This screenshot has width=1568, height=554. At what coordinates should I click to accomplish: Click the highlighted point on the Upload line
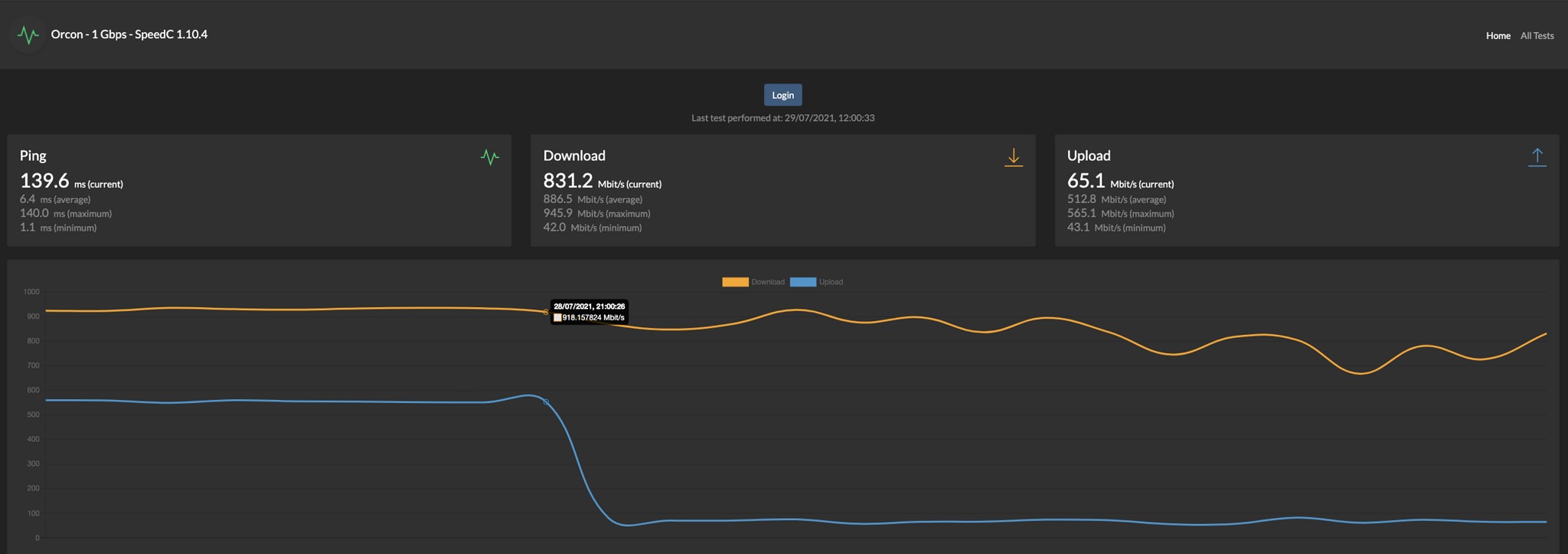click(x=546, y=402)
